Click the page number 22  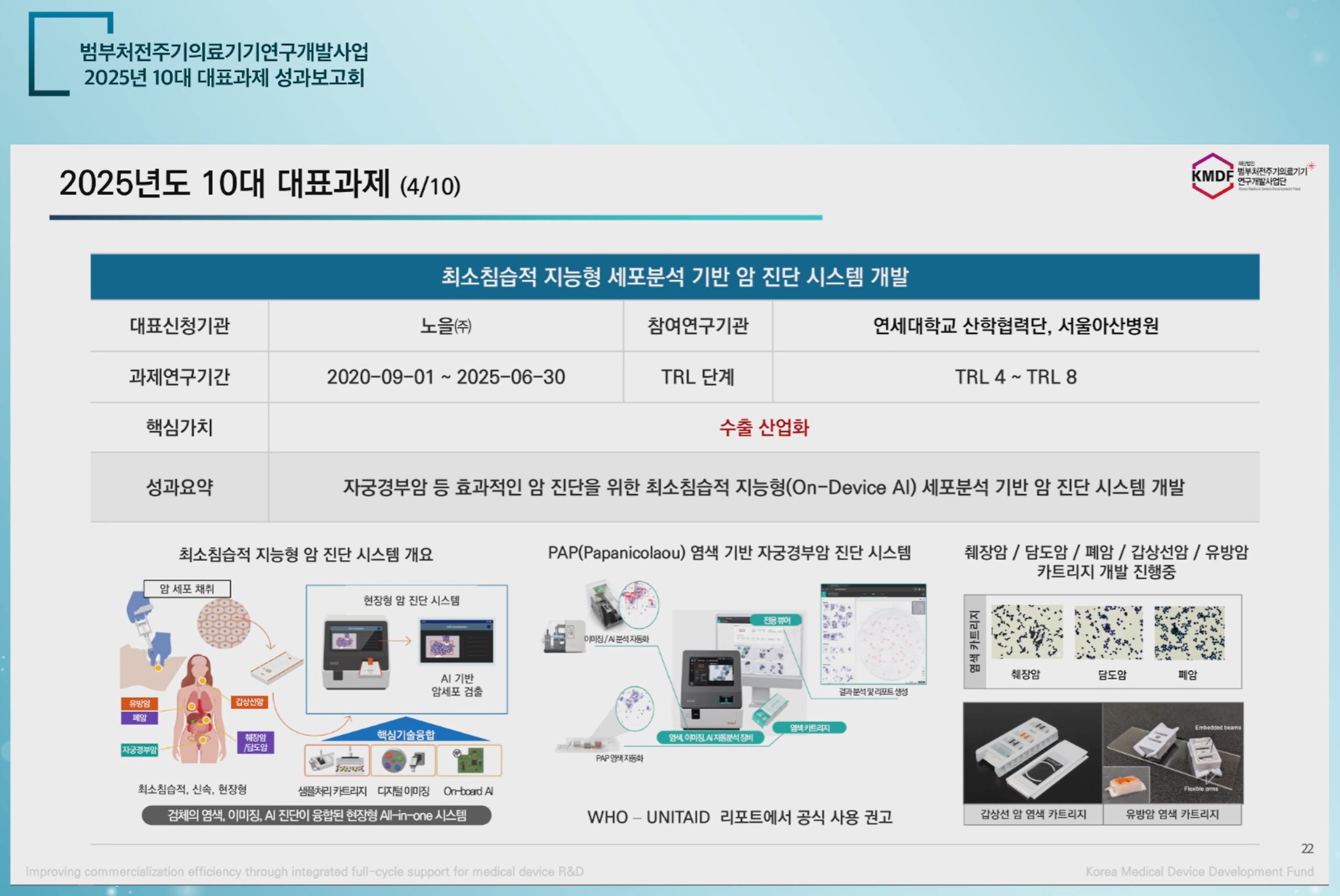coord(1307,849)
